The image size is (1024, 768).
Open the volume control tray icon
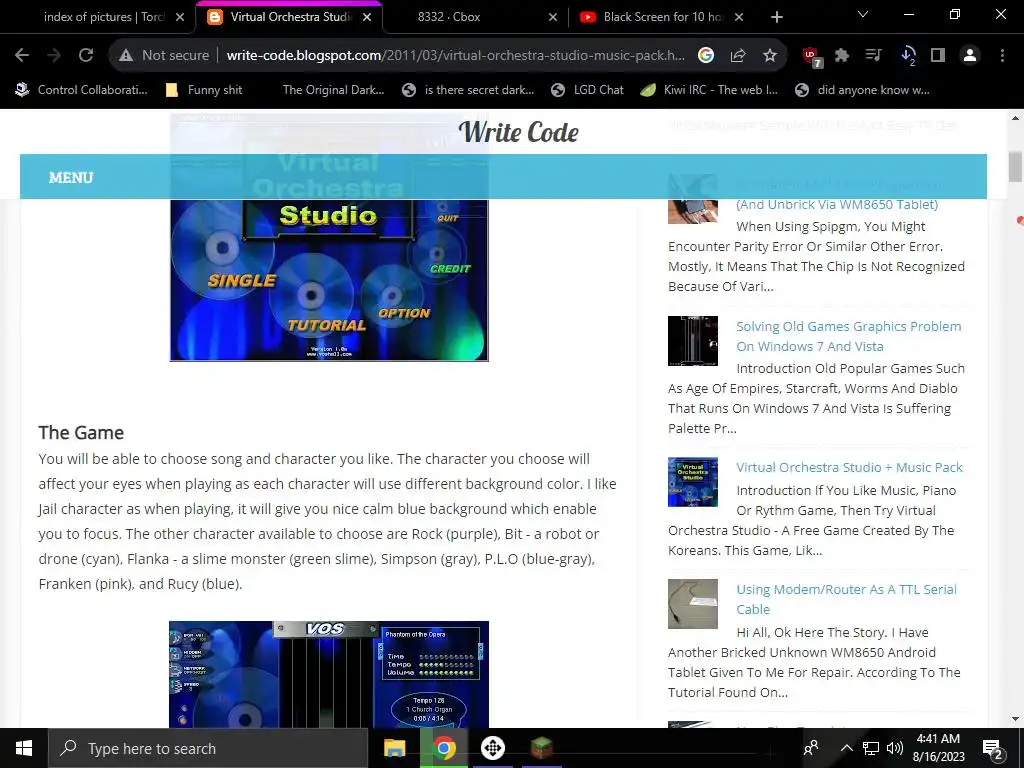(895, 748)
